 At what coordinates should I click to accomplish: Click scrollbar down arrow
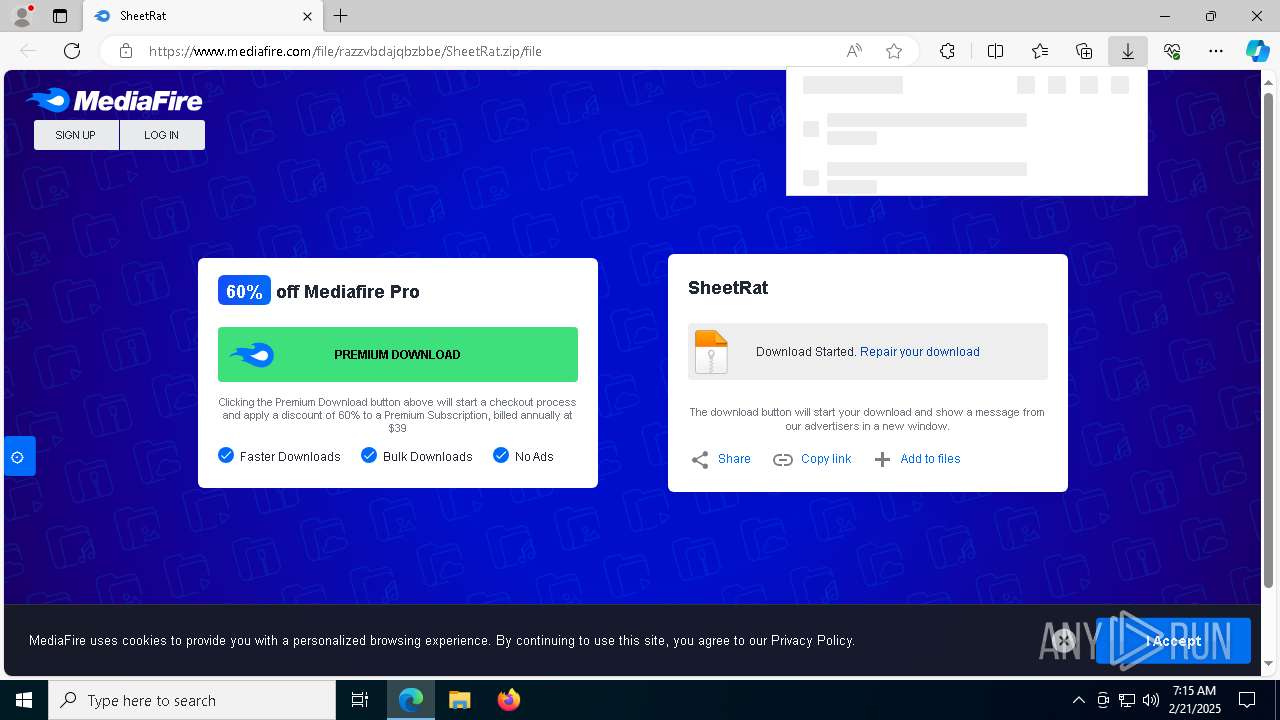click(x=1269, y=663)
